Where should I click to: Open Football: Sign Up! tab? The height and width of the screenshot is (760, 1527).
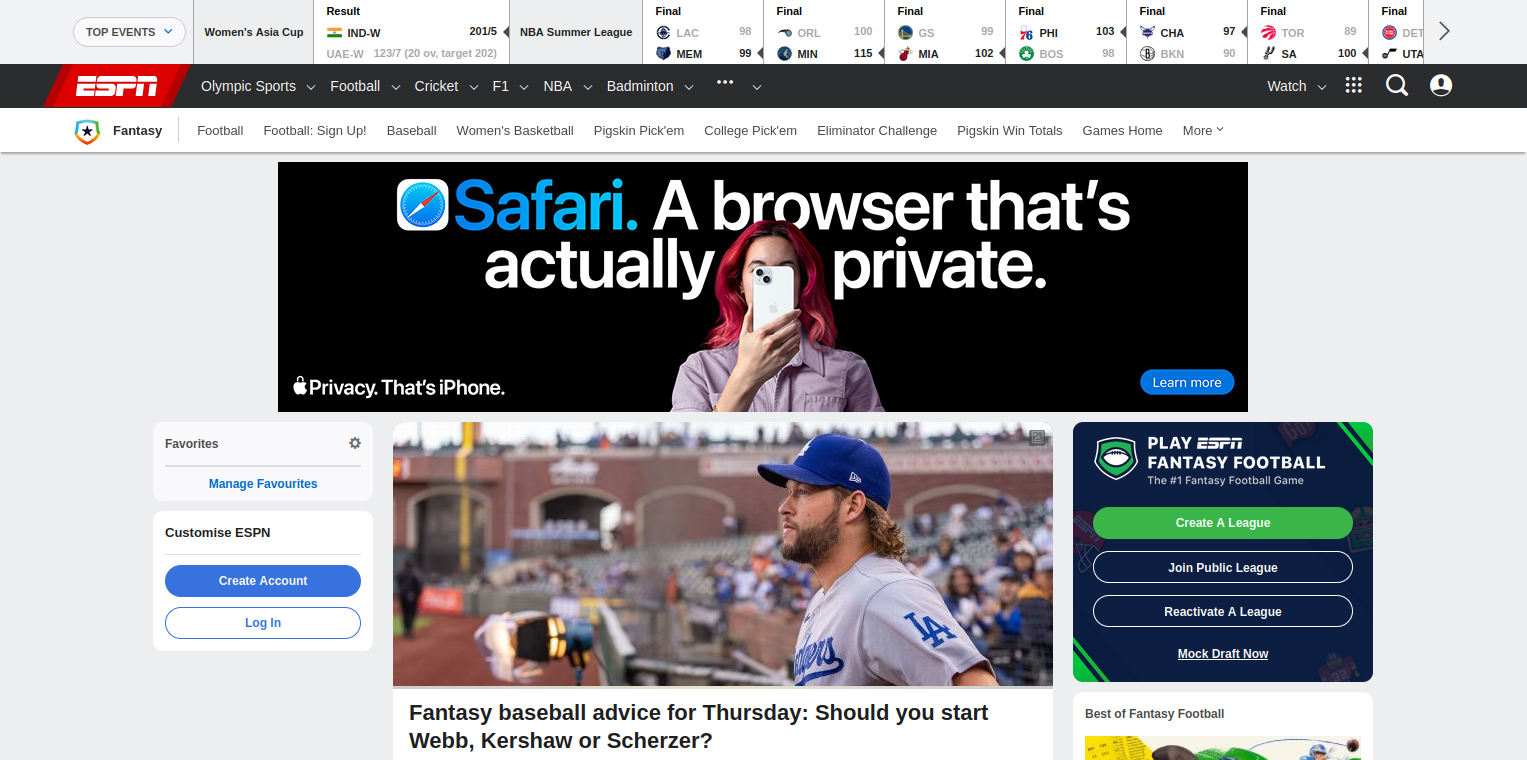(x=315, y=131)
